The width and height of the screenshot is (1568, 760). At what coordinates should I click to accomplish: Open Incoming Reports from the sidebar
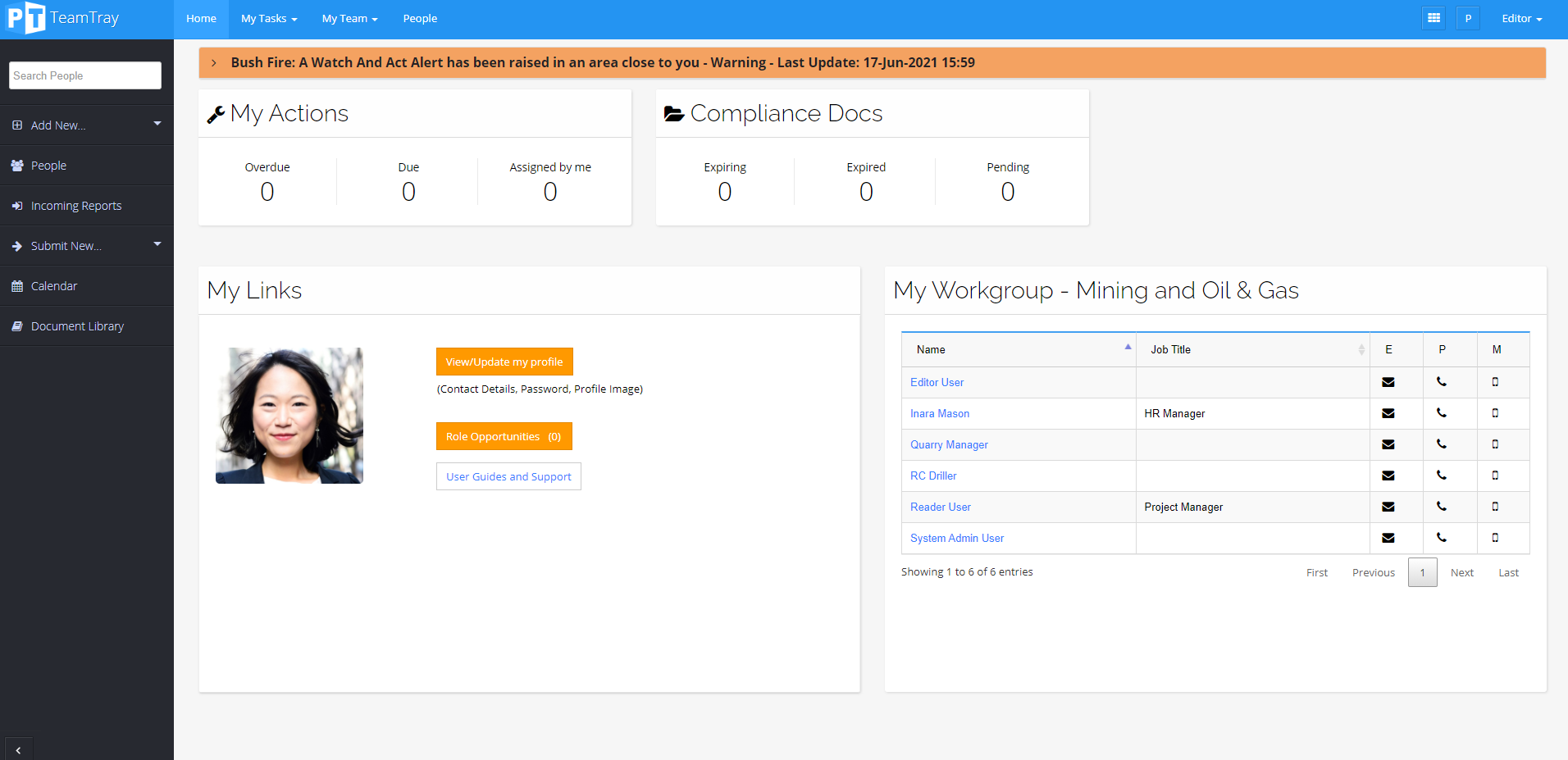click(x=75, y=205)
